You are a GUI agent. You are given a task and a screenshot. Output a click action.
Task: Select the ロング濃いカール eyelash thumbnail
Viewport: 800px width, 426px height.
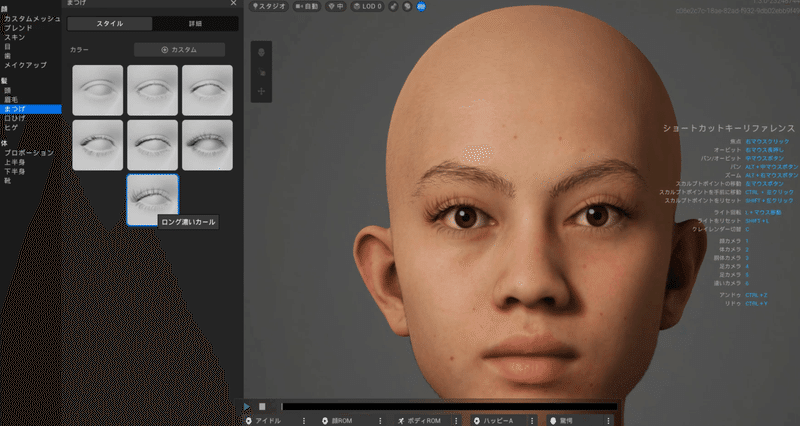click(153, 200)
